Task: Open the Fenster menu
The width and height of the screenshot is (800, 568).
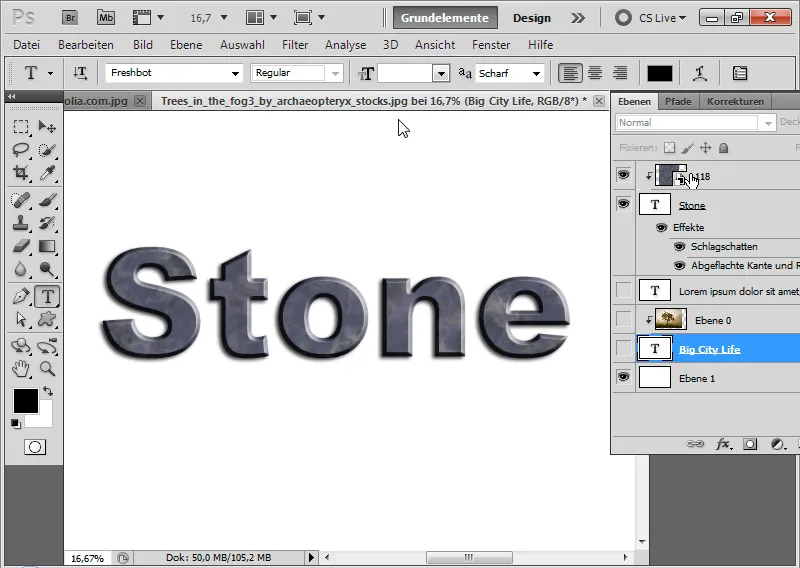Action: [491, 45]
